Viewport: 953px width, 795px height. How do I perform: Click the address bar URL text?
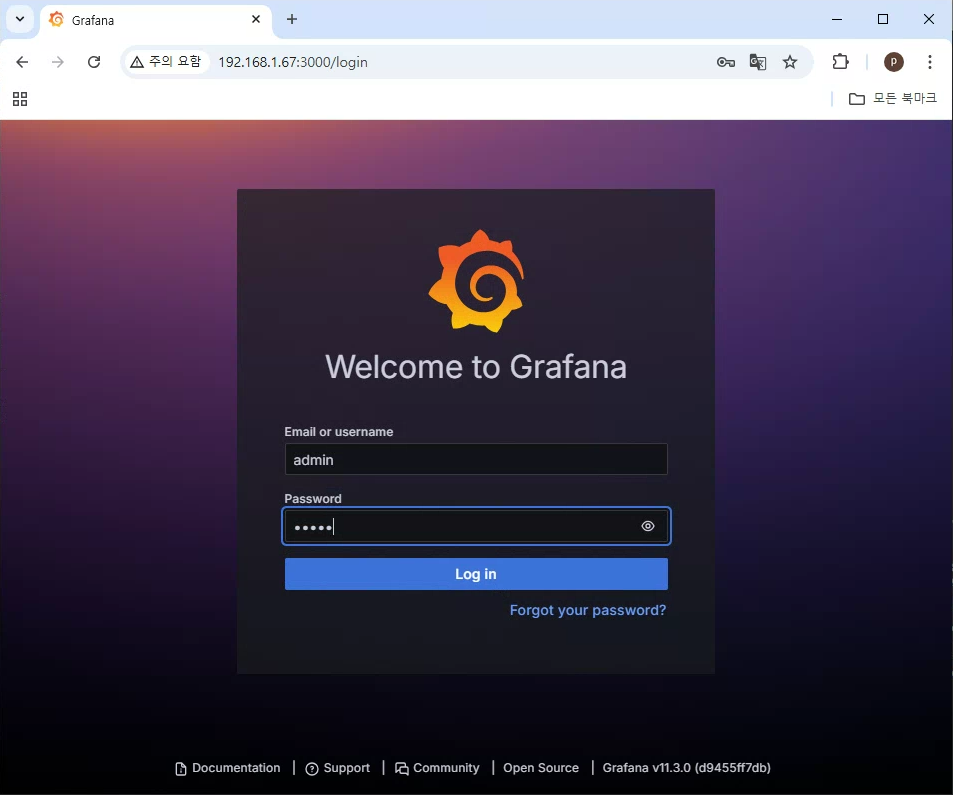[293, 62]
